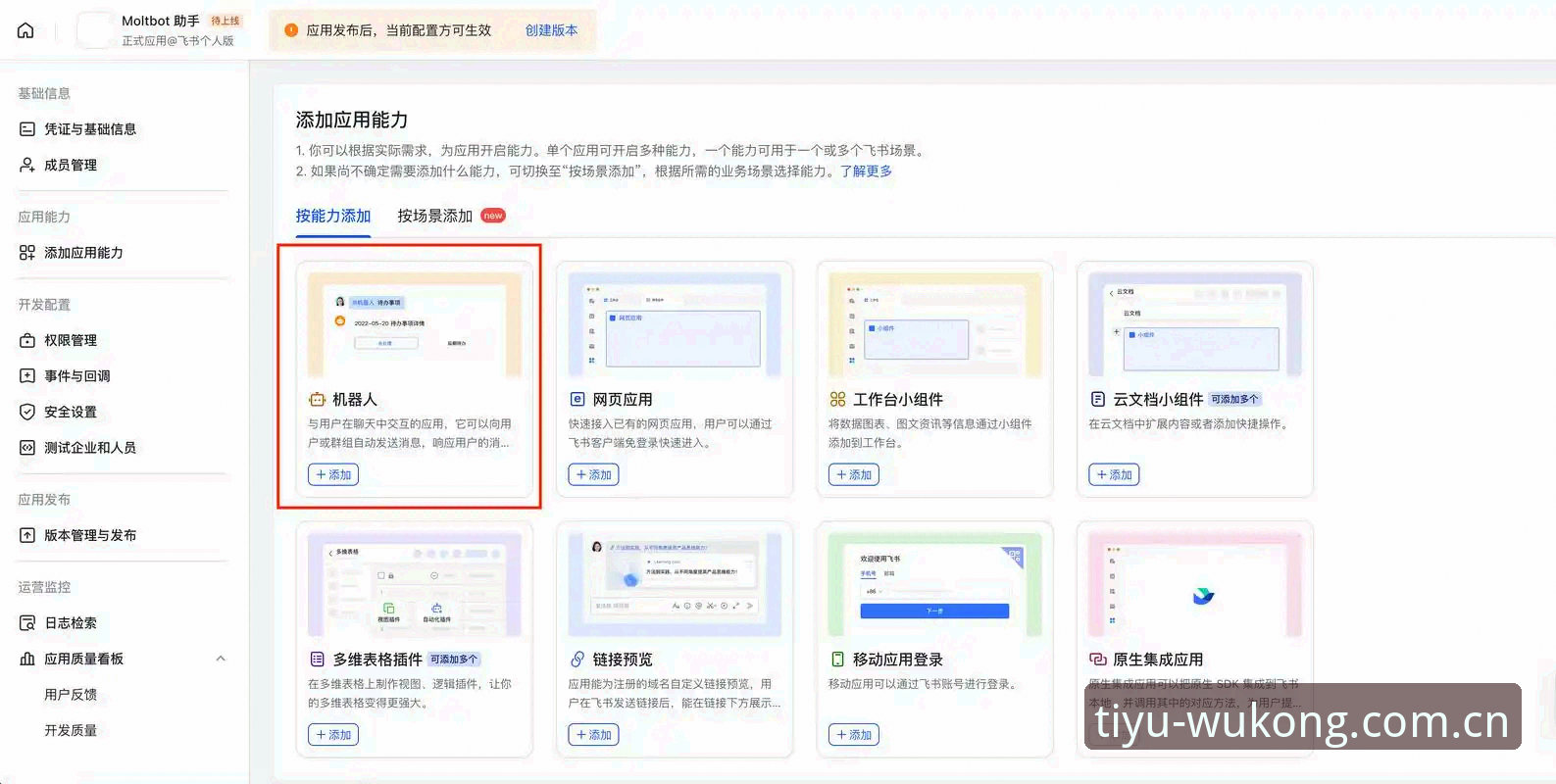Screen dimensions: 1556x784
Task: Click the 云文档小组件 card preview image
Action: click(x=1195, y=325)
